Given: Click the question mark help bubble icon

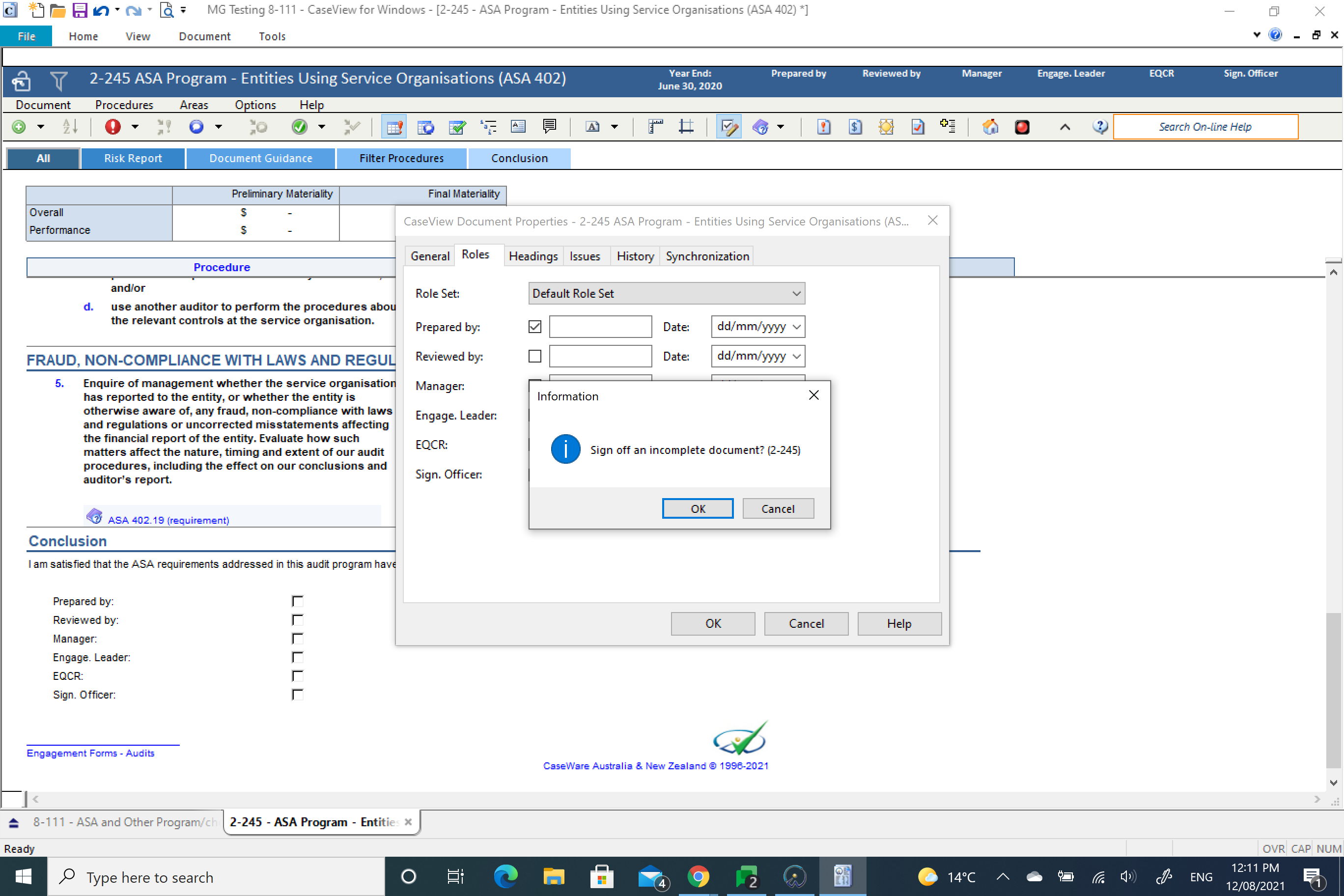Looking at the screenshot, I should (x=1100, y=127).
